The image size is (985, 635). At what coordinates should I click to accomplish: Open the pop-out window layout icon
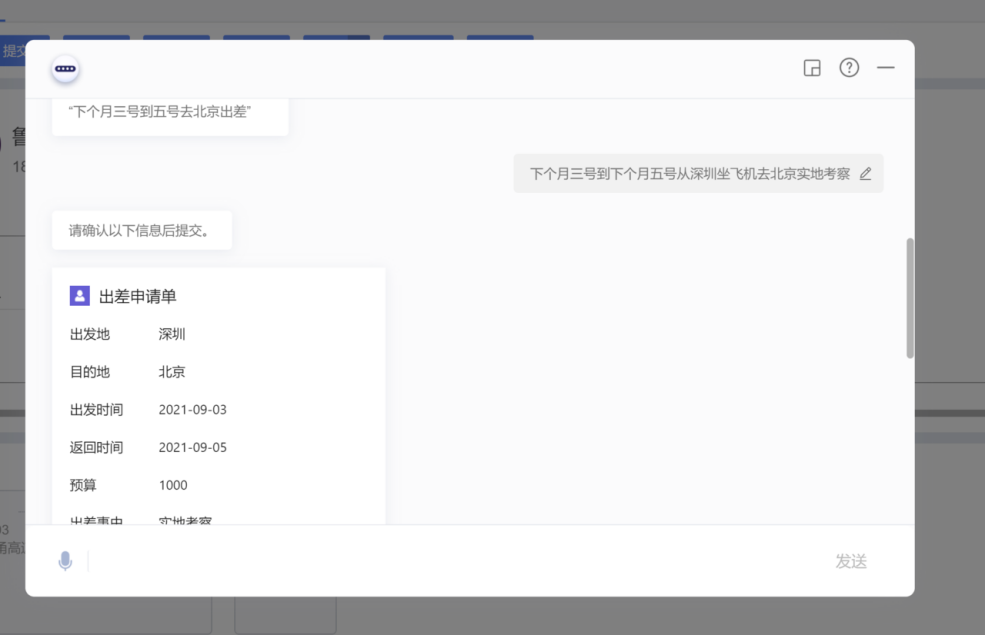812,68
